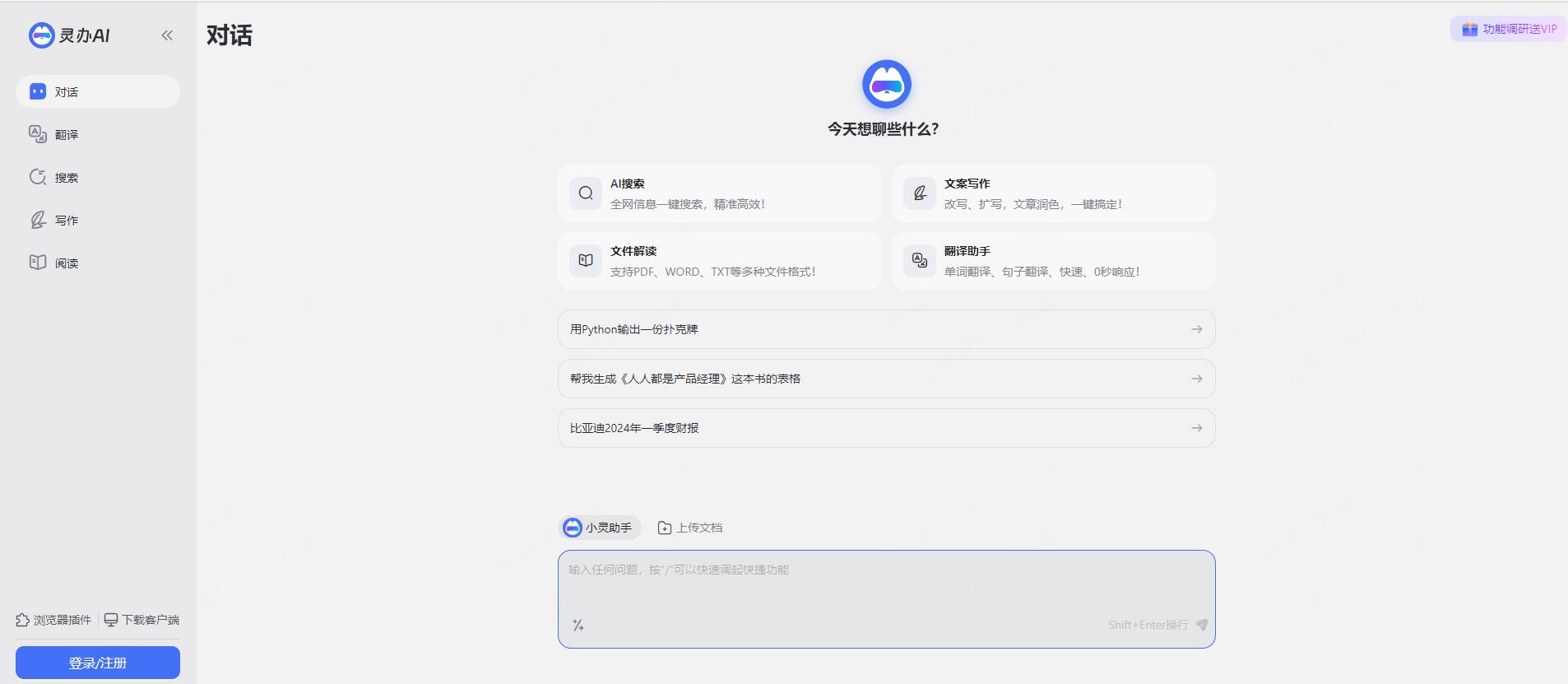Select the 小灵助手 tab

600,528
